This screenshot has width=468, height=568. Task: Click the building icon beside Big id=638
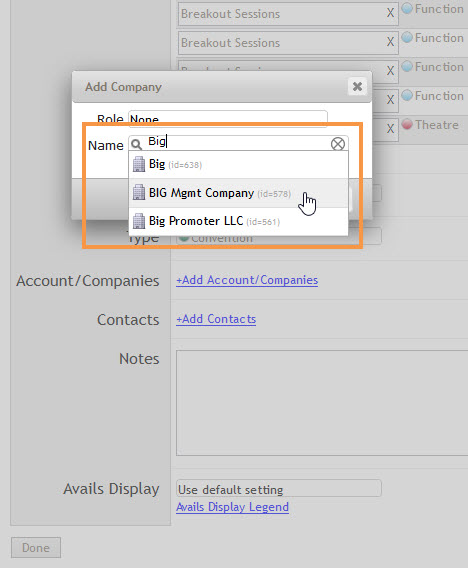click(139, 164)
